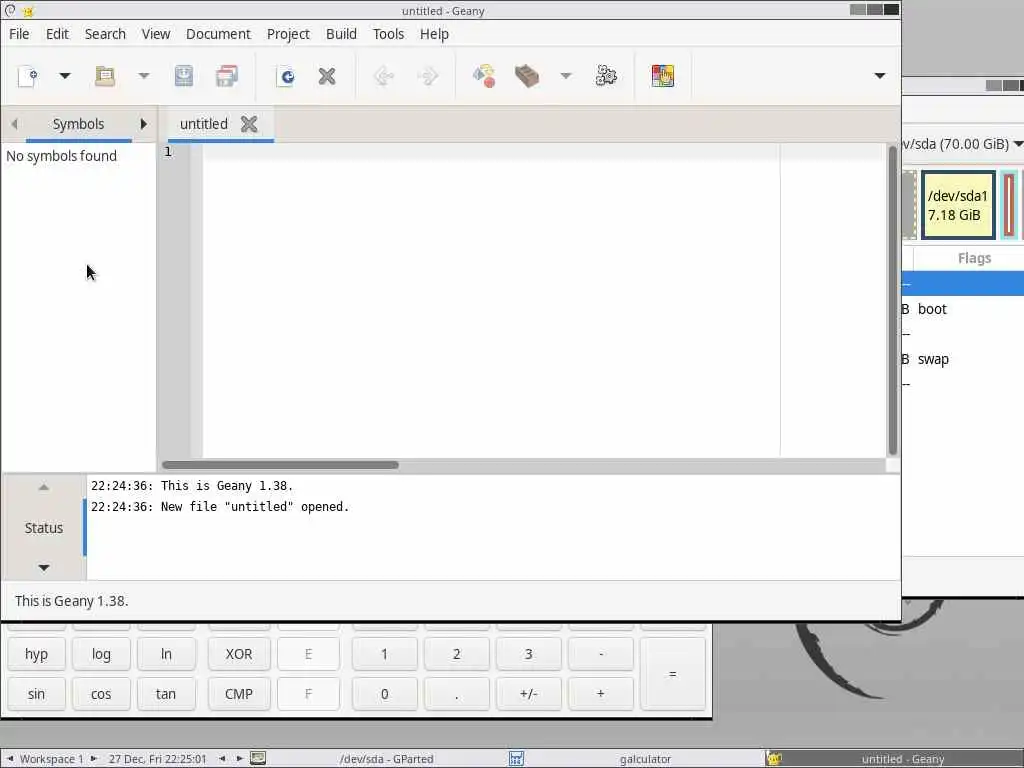
Task: Click the decimal point button in galculator
Action: point(456,694)
